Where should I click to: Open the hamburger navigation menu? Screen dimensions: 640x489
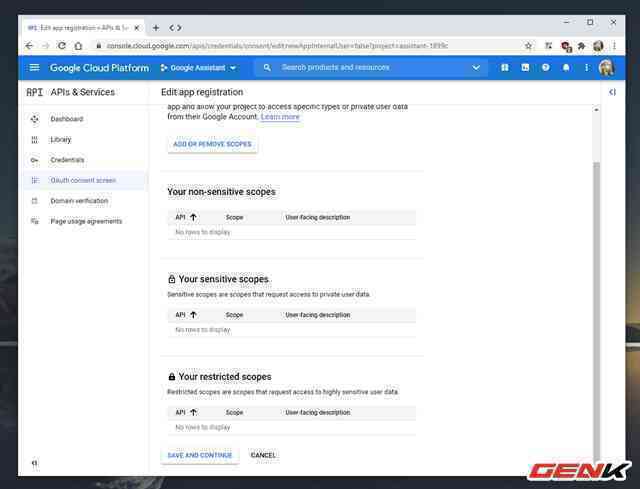[35, 67]
